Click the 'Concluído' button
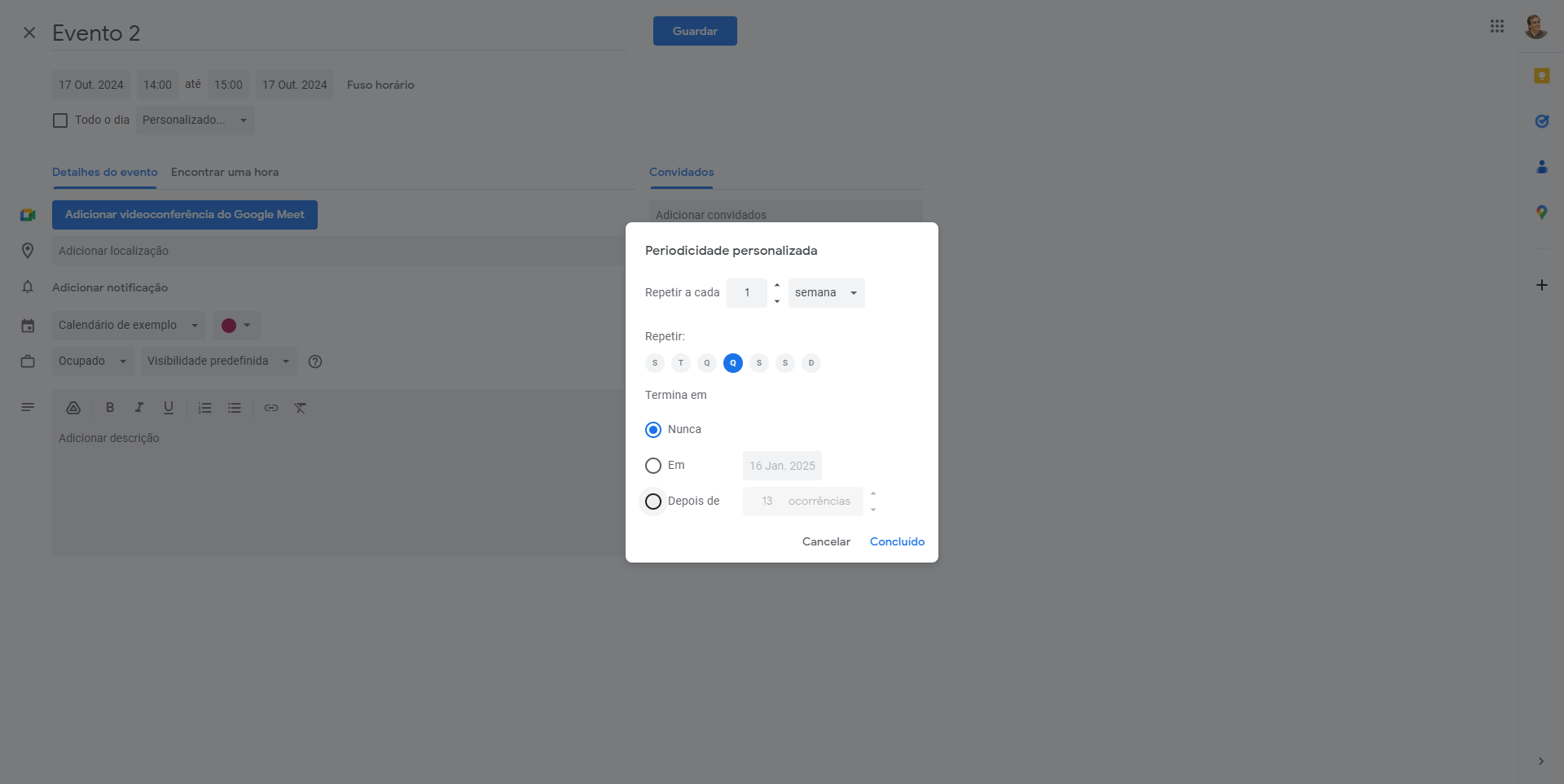Viewport: 1564px width, 784px height. pyautogui.click(x=897, y=542)
